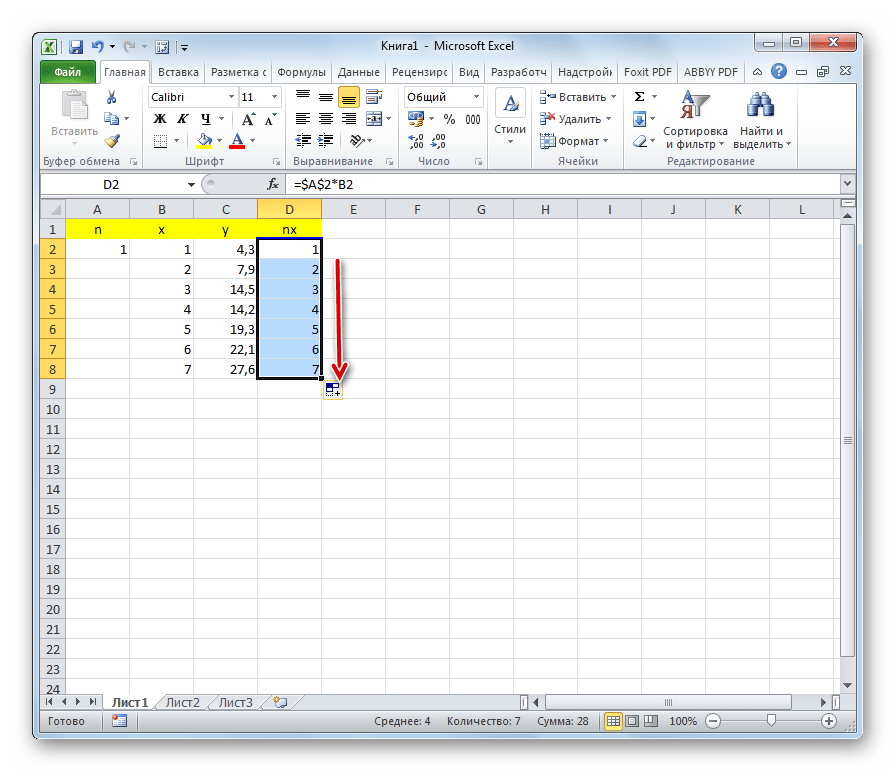Click the Copy icon
Image resolution: width=896 pixels, height=772 pixels.
tap(111, 119)
